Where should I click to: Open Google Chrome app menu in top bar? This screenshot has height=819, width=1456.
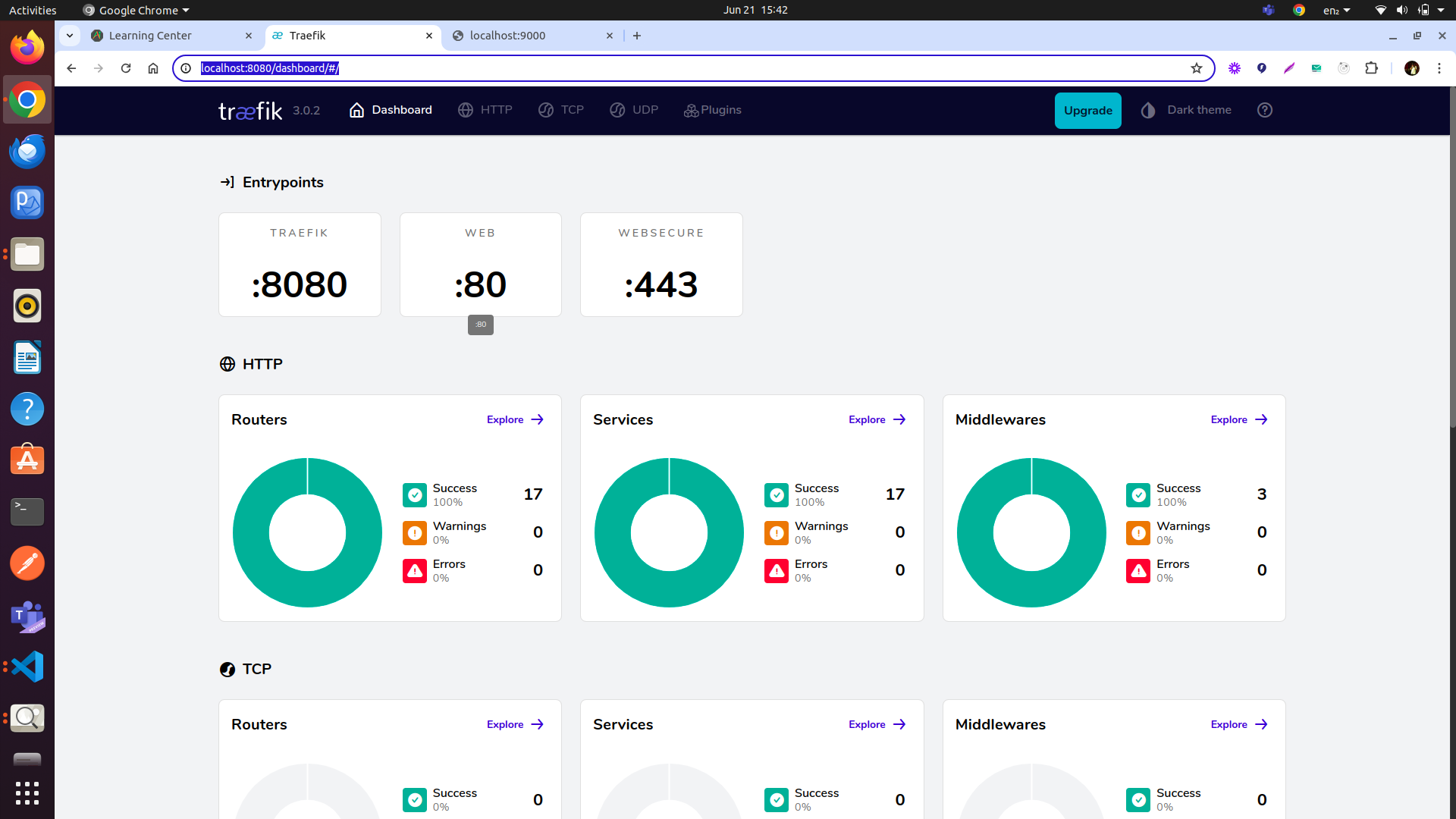pos(136,10)
